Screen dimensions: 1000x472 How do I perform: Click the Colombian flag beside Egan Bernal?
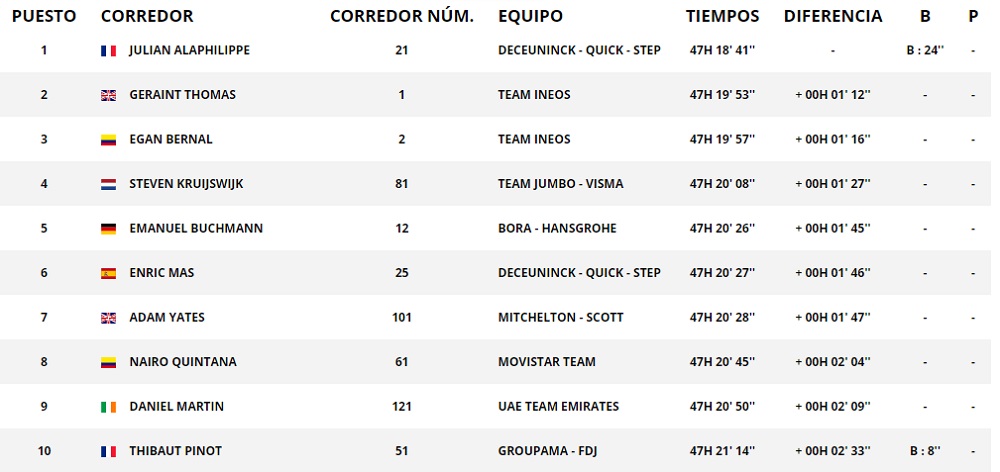[109, 140]
